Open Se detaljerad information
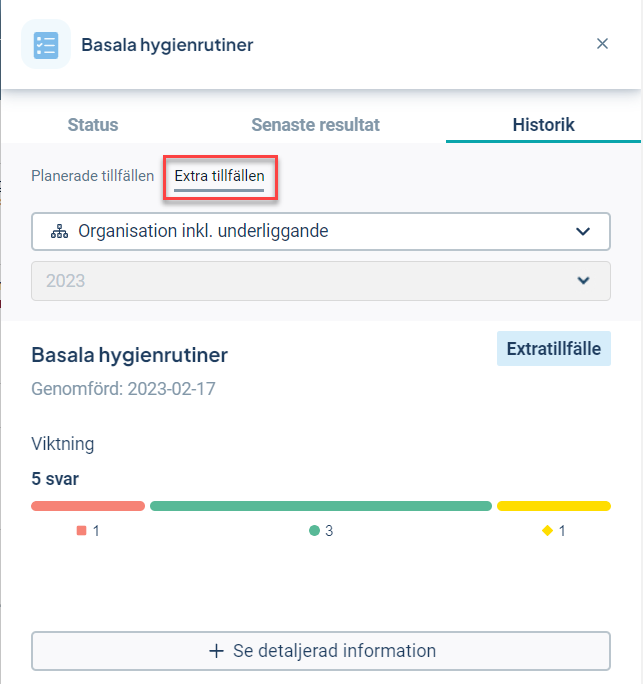 321,651
